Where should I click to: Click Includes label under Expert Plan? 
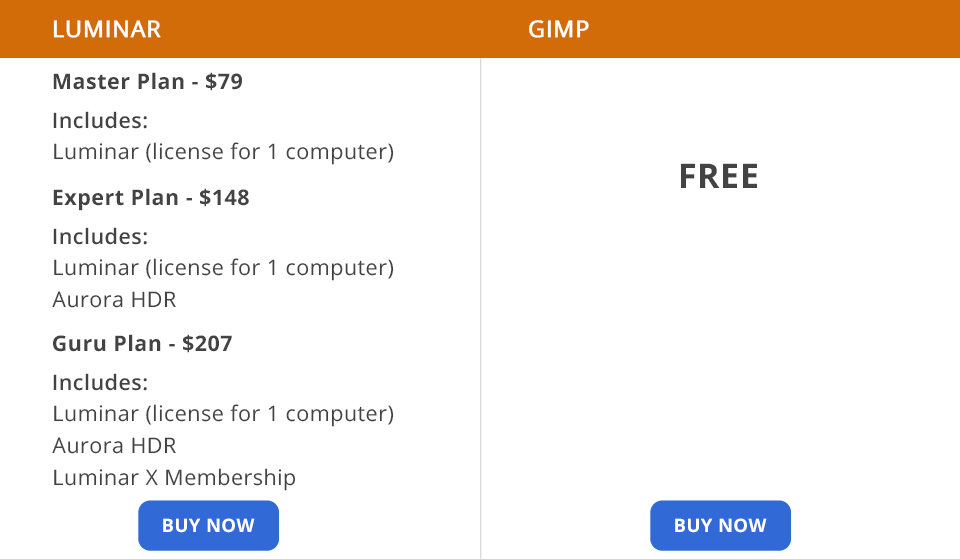point(100,236)
